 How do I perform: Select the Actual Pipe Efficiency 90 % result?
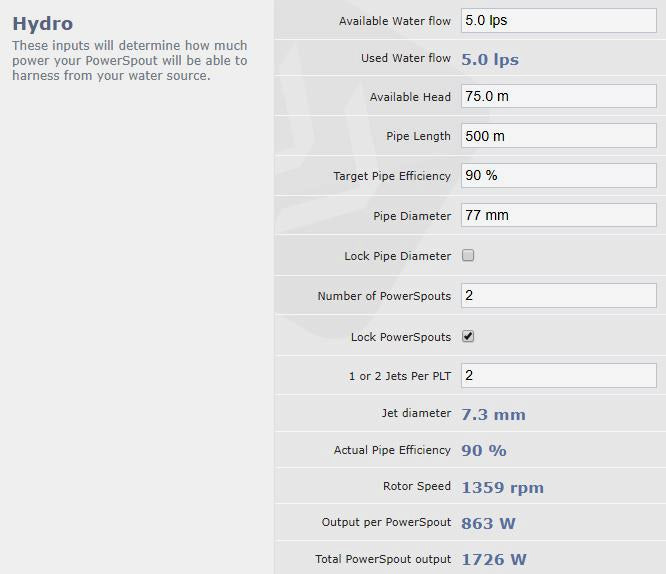click(x=484, y=451)
